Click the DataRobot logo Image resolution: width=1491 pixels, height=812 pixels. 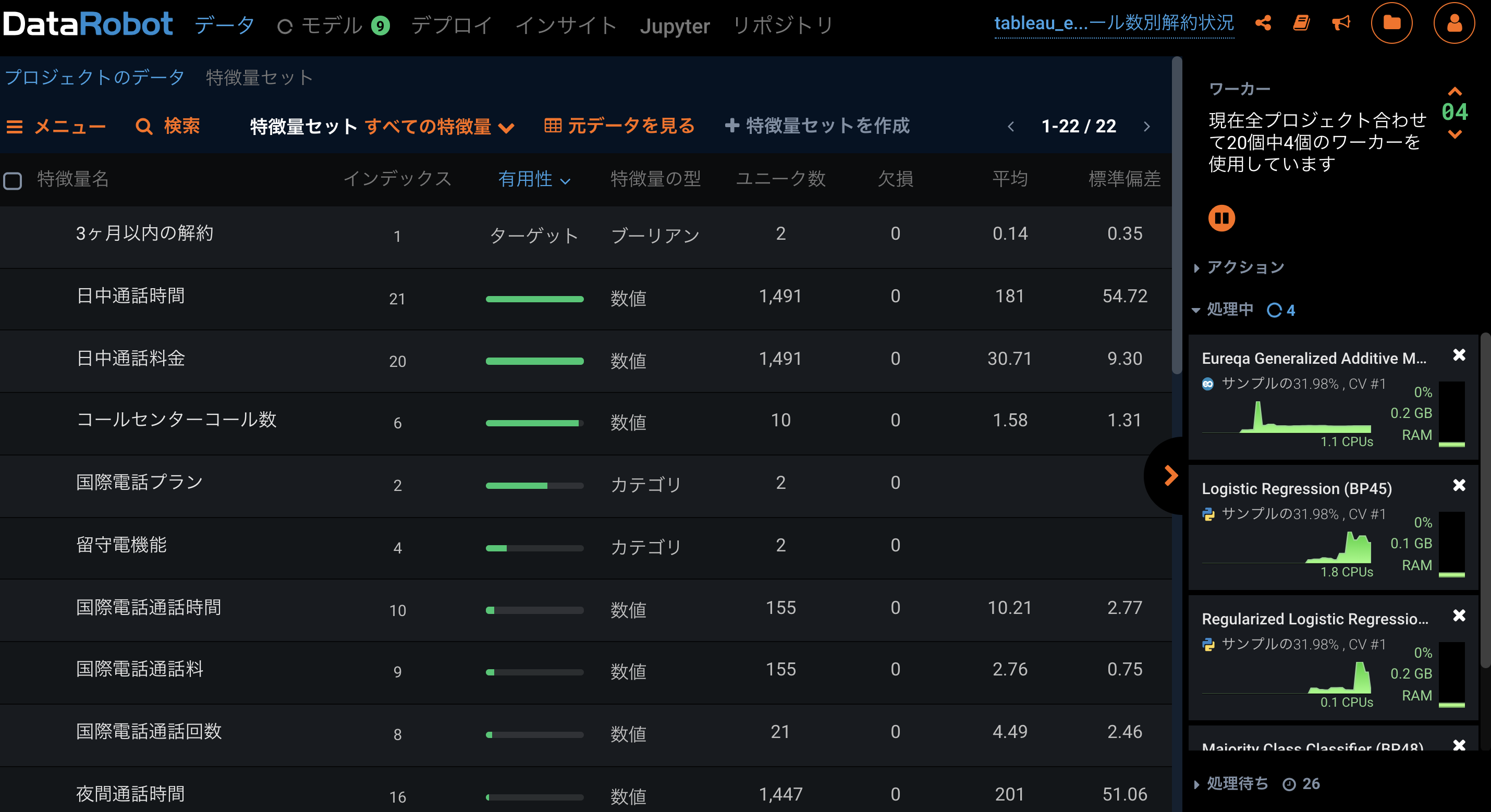point(88,24)
